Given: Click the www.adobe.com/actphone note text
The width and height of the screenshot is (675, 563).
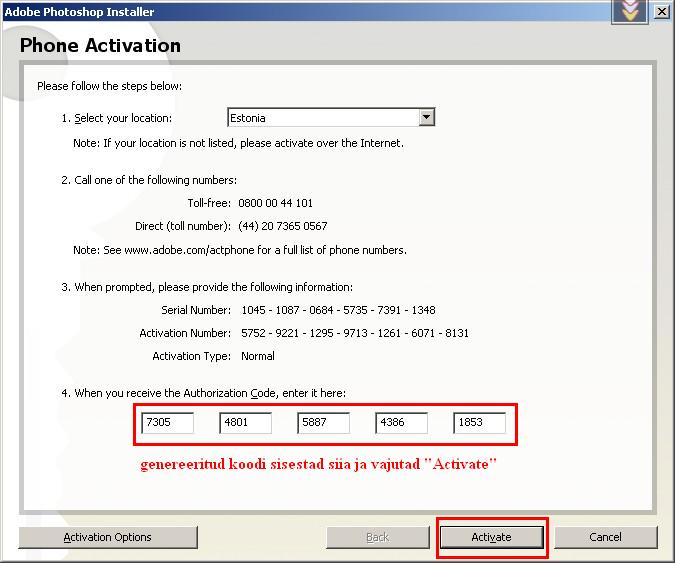Looking at the screenshot, I should pos(240,250).
